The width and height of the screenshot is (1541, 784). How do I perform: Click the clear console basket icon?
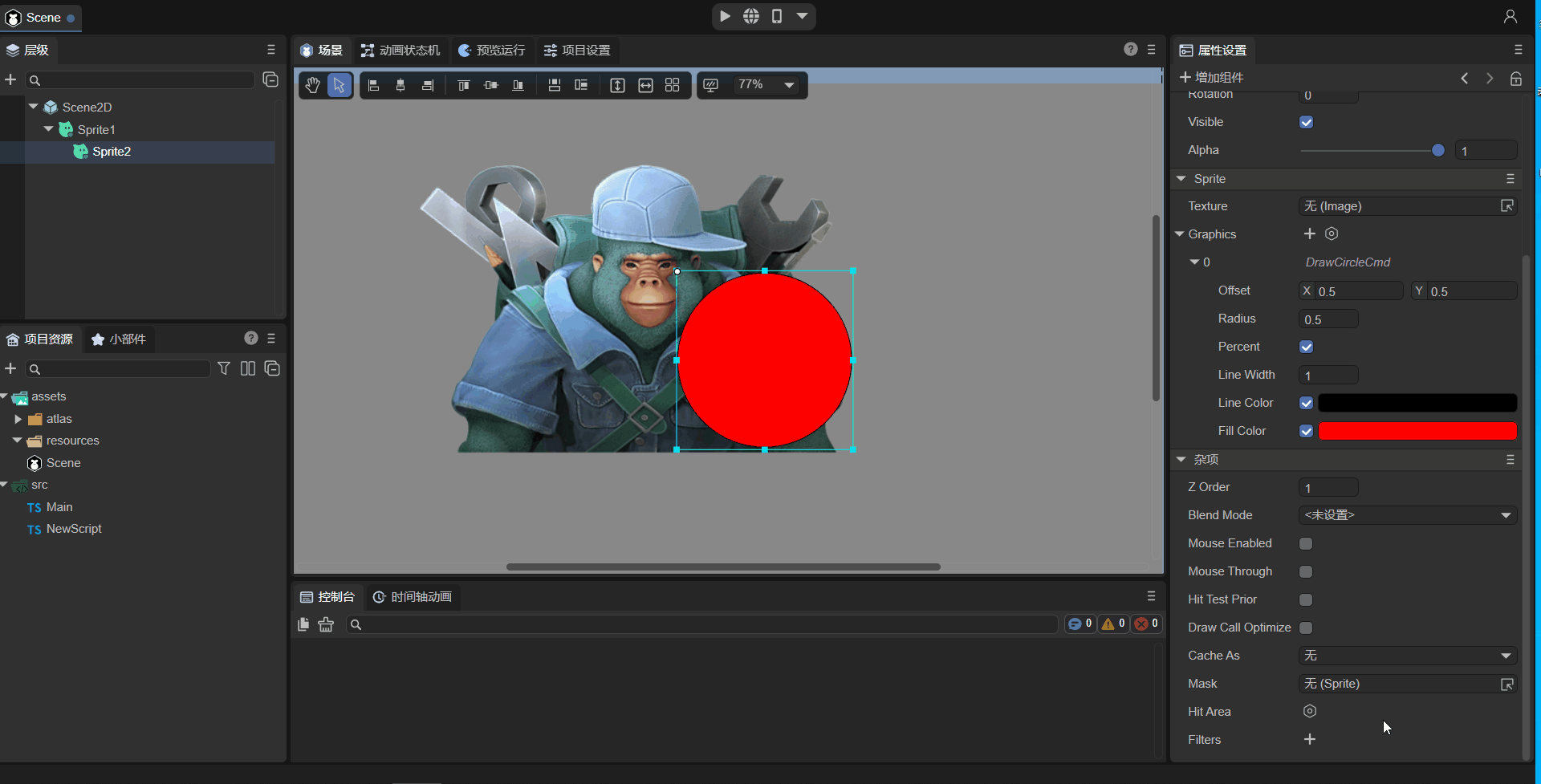click(x=326, y=624)
